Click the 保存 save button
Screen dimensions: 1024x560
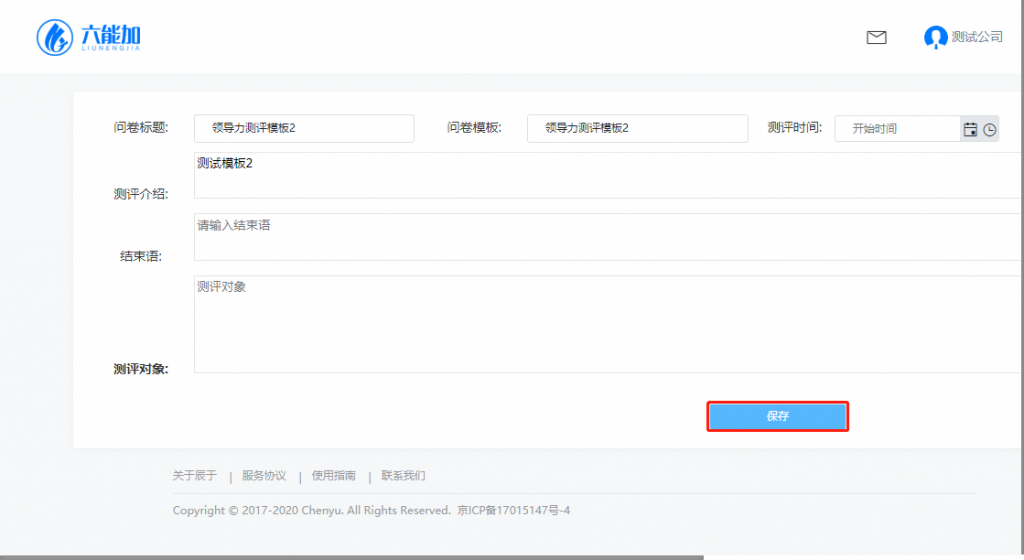click(777, 416)
